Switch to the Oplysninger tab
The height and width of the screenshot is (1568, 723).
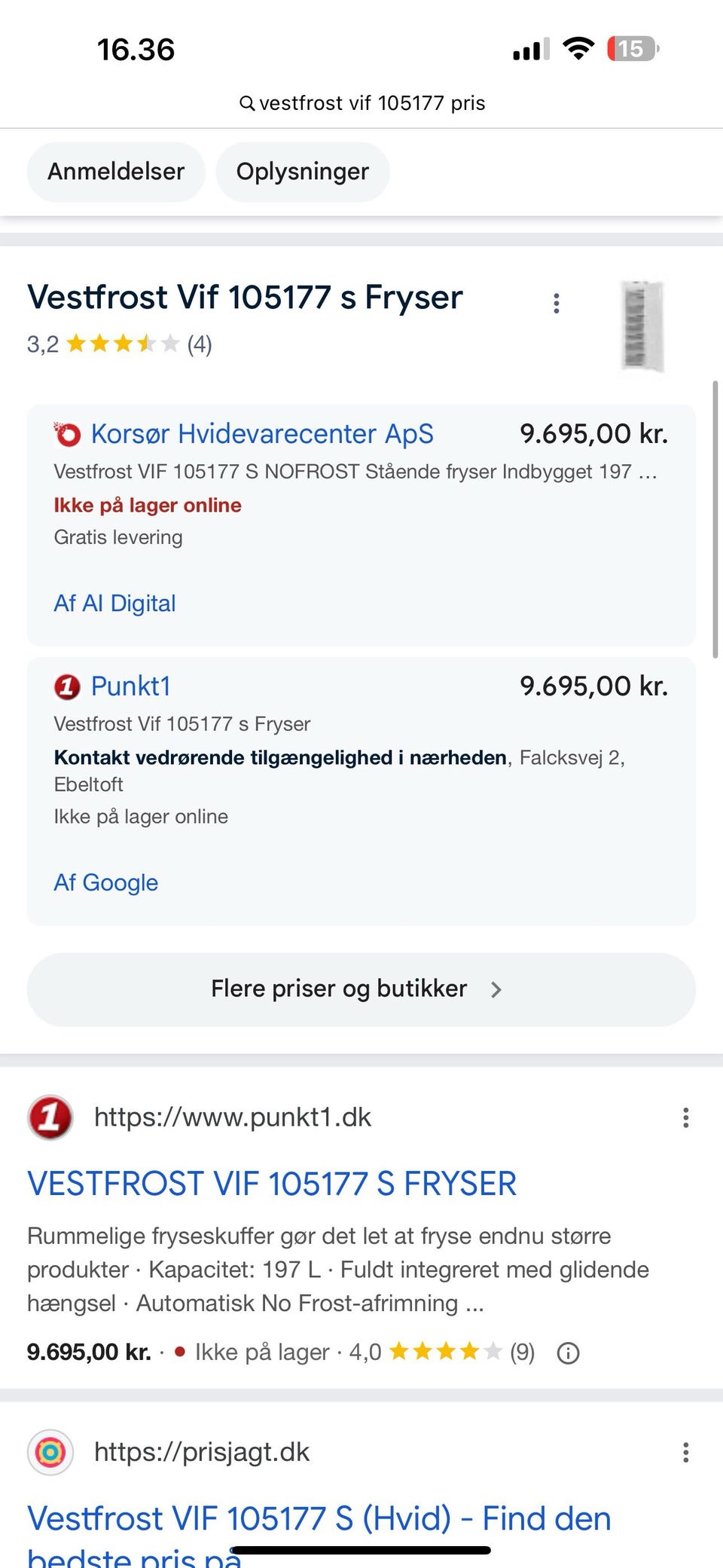[x=303, y=172]
